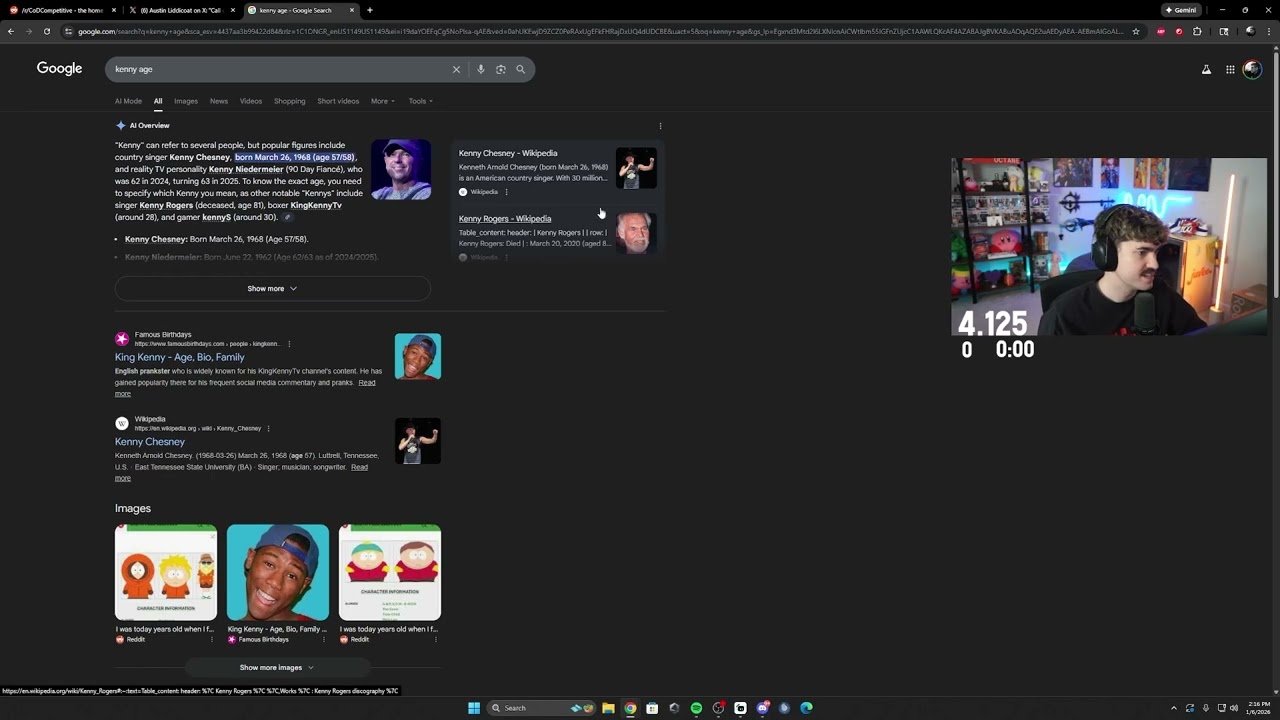Viewport: 1280px width, 720px height.
Task: Open Kenny Rogers thumbnail in source card
Action: (x=636, y=232)
